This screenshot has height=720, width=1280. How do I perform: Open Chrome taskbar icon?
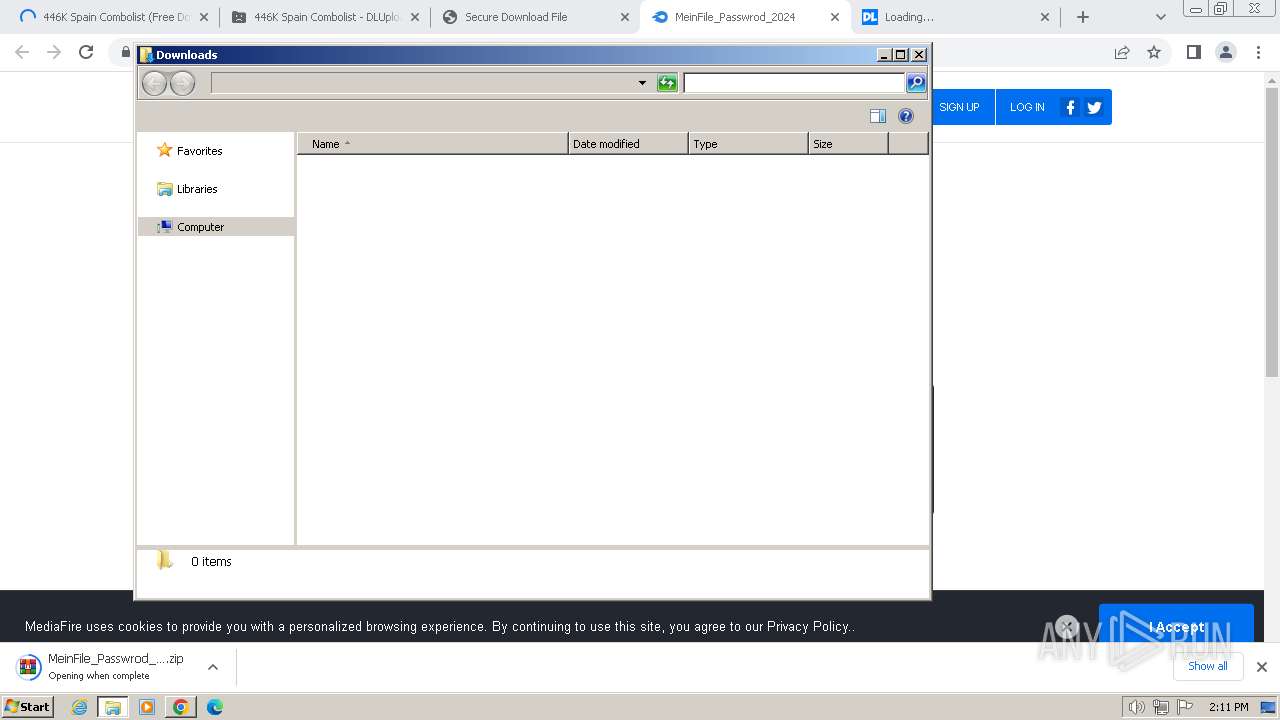pos(181,707)
